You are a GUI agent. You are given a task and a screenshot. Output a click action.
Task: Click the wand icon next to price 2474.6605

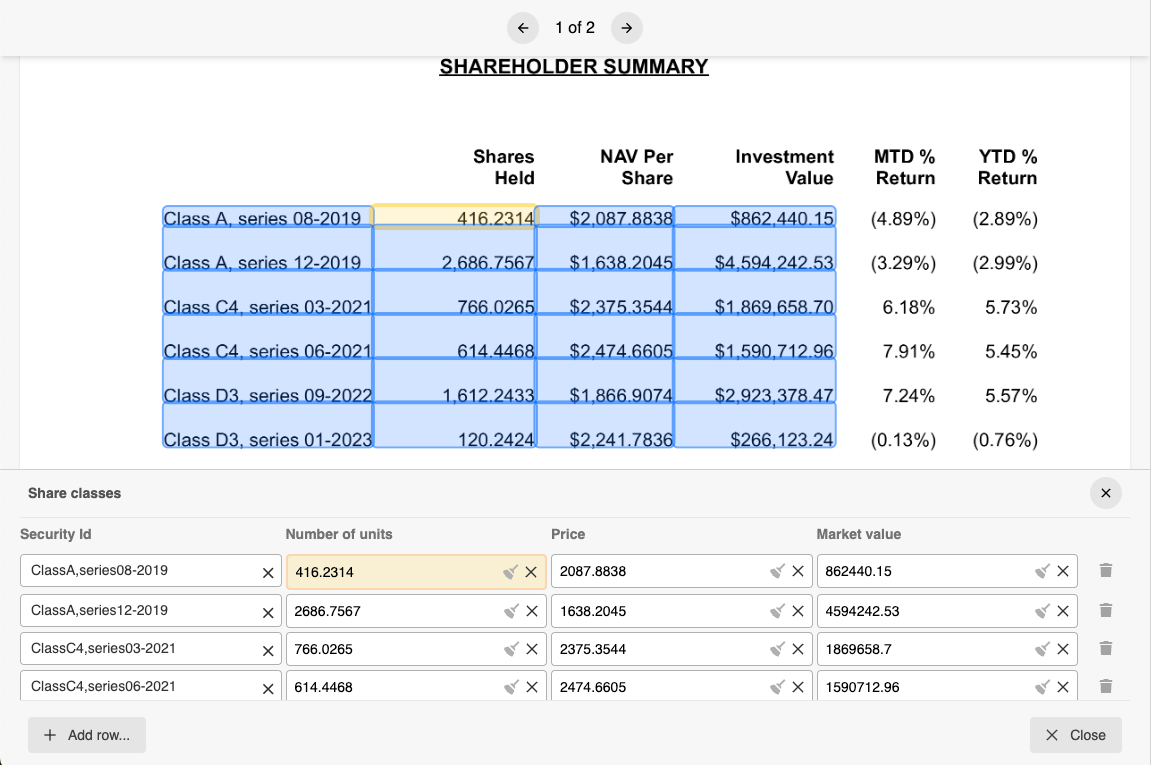[x=779, y=687]
